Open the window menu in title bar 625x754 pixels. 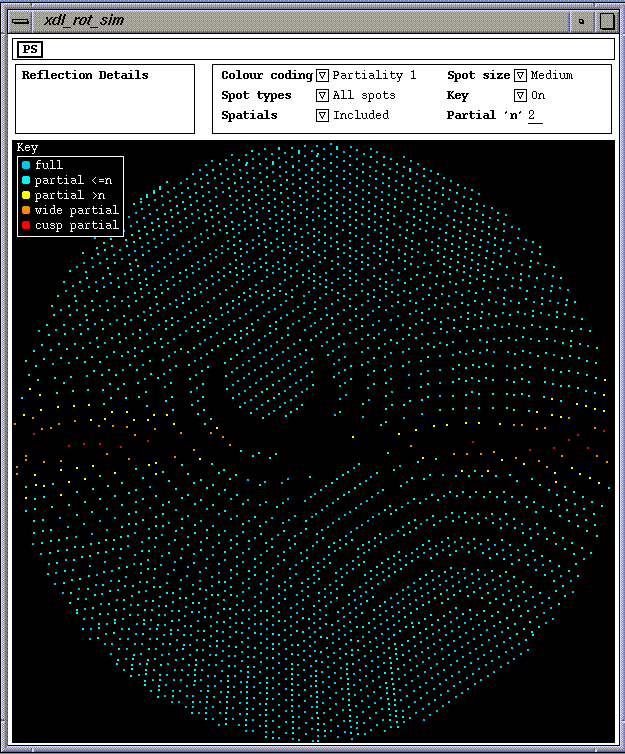20,20
